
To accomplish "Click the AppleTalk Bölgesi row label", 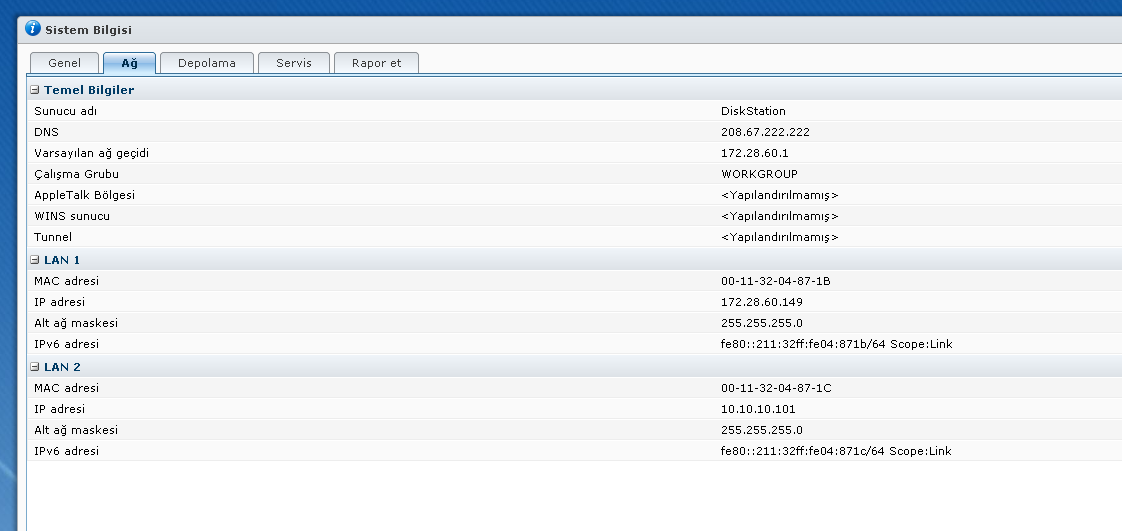I will [84, 195].
